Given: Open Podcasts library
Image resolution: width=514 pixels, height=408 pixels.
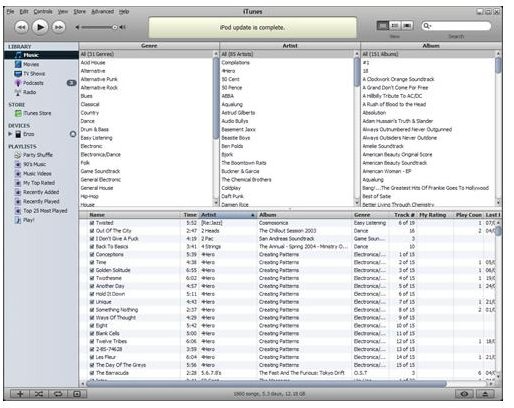Looking at the screenshot, I should (33, 83).
